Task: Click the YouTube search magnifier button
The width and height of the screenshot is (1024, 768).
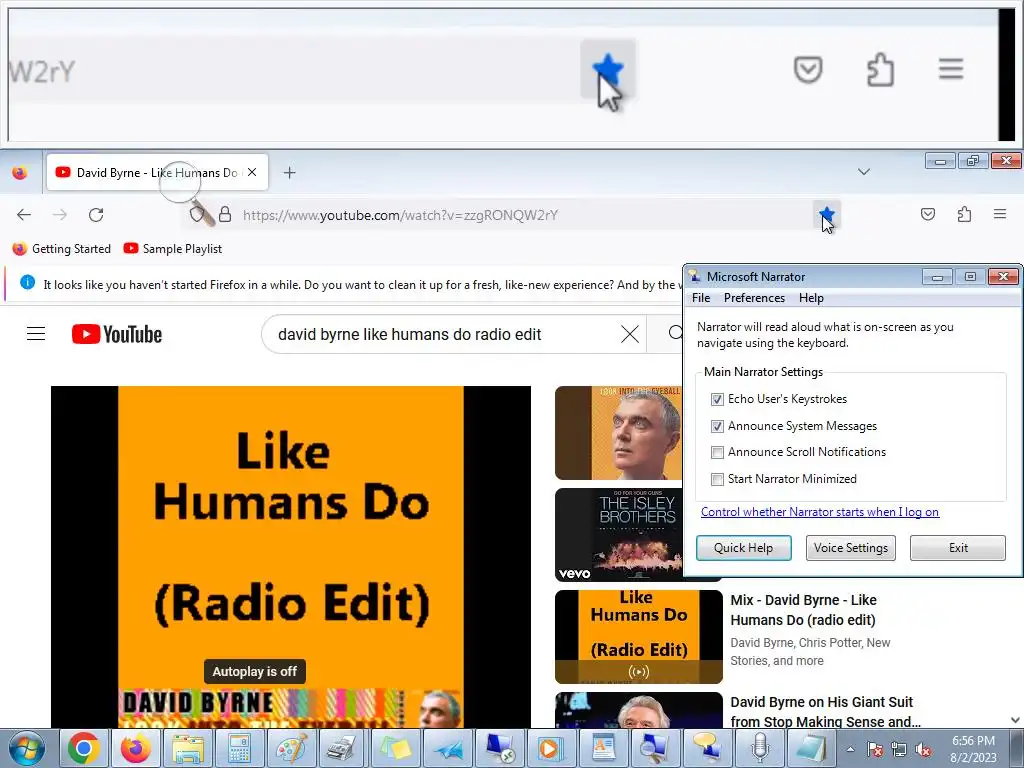Action: pos(676,334)
